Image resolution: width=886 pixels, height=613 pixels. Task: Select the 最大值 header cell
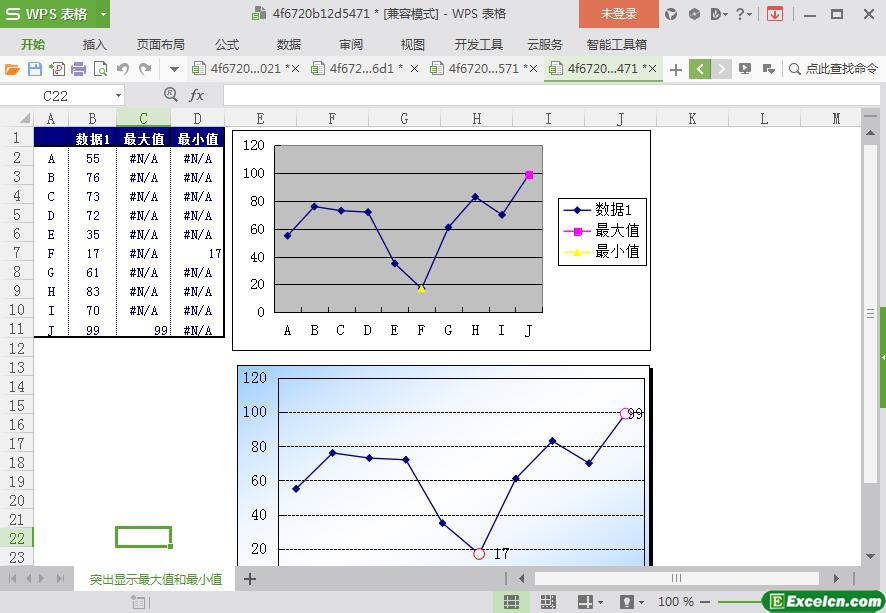[144, 139]
